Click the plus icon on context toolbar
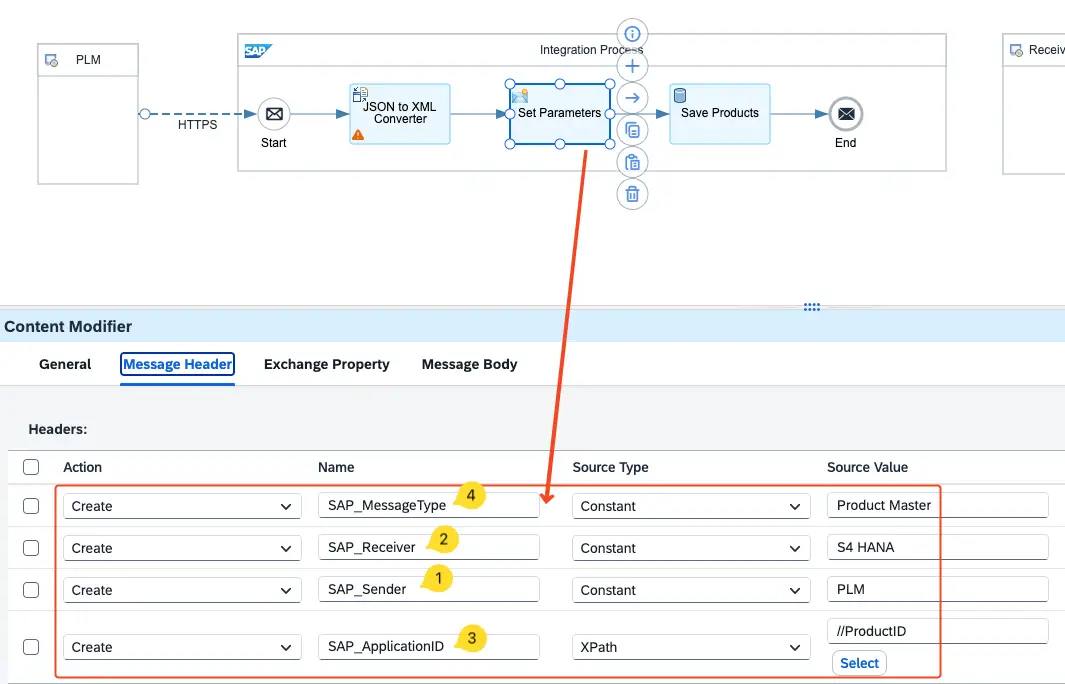 pos(632,66)
